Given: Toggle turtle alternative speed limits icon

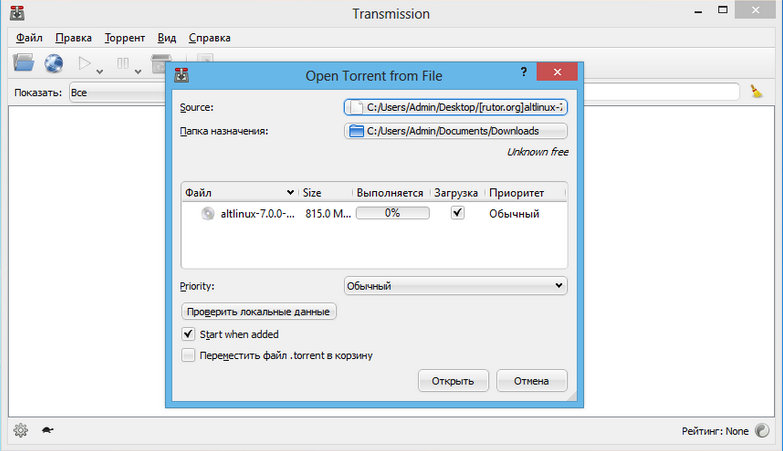Looking at the screenshot, I should point(47,430).
